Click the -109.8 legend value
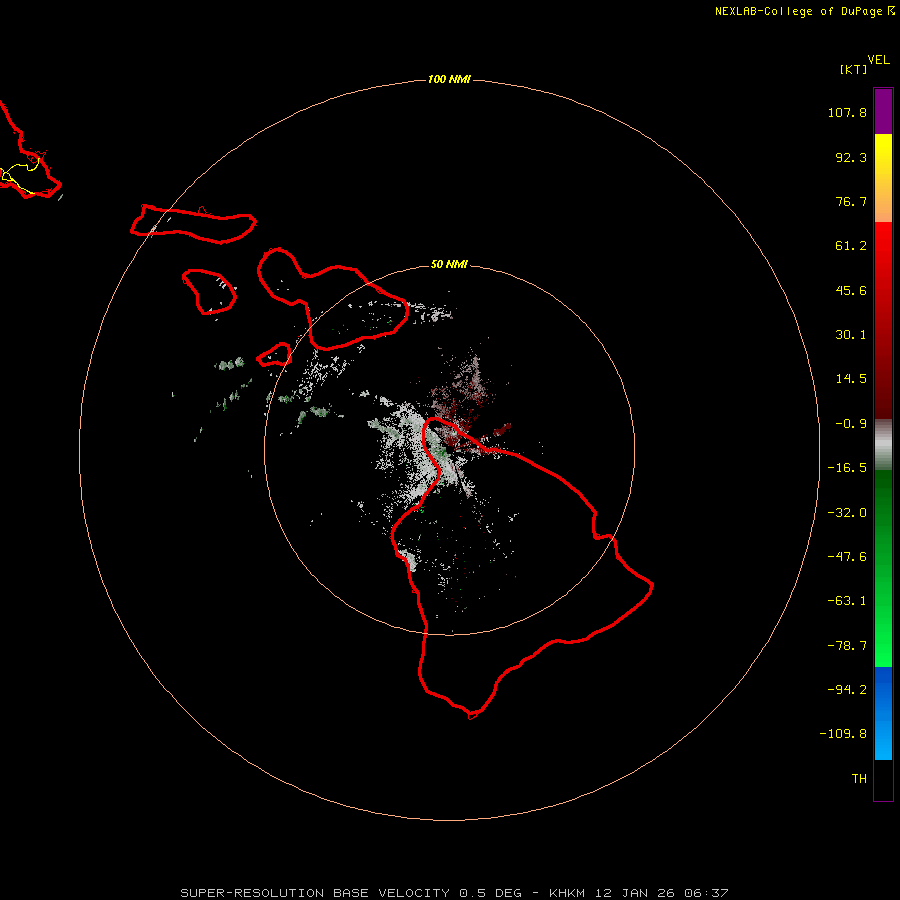 tap(844, 734)
